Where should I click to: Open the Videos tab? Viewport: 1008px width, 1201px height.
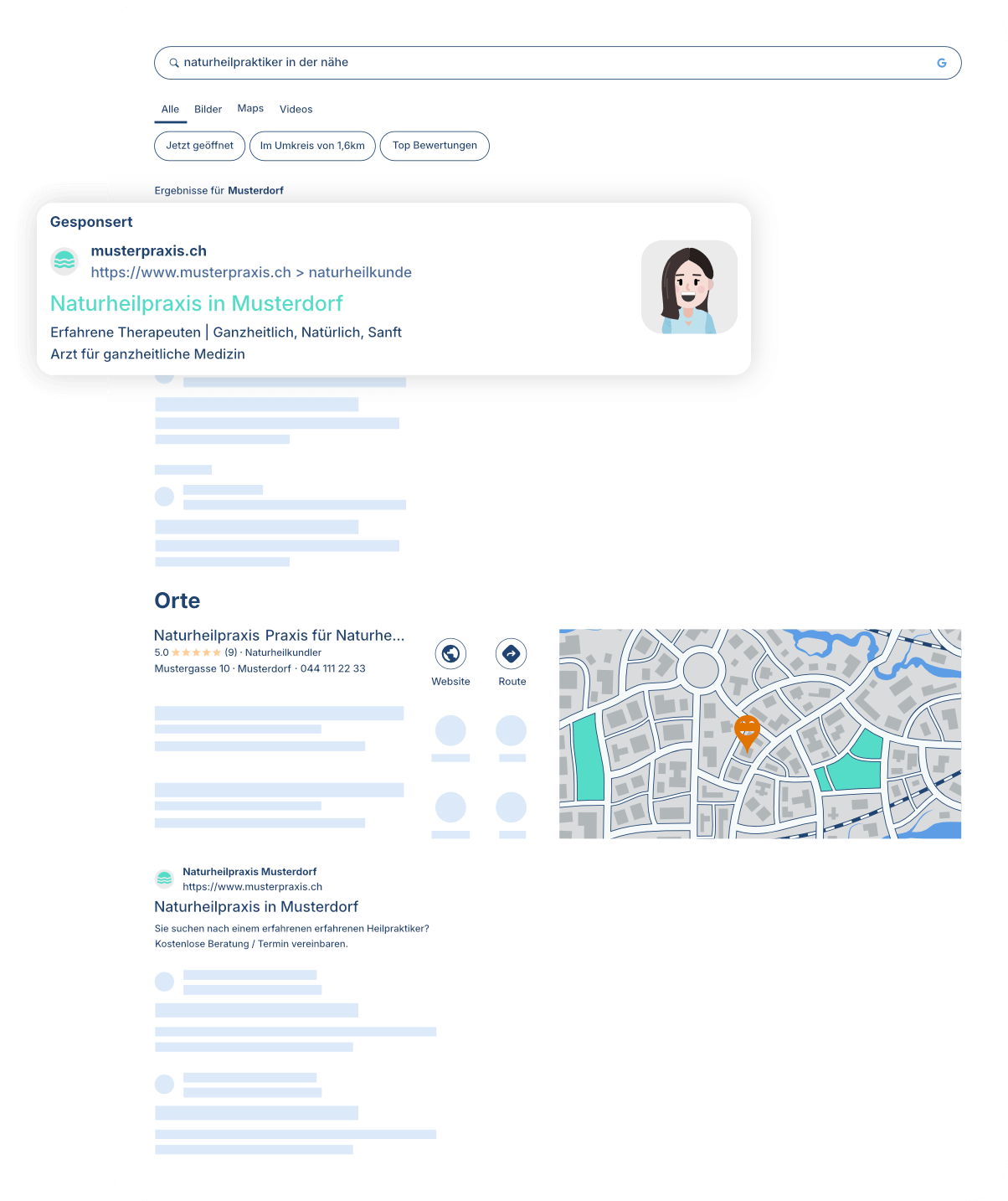[296, 109]
